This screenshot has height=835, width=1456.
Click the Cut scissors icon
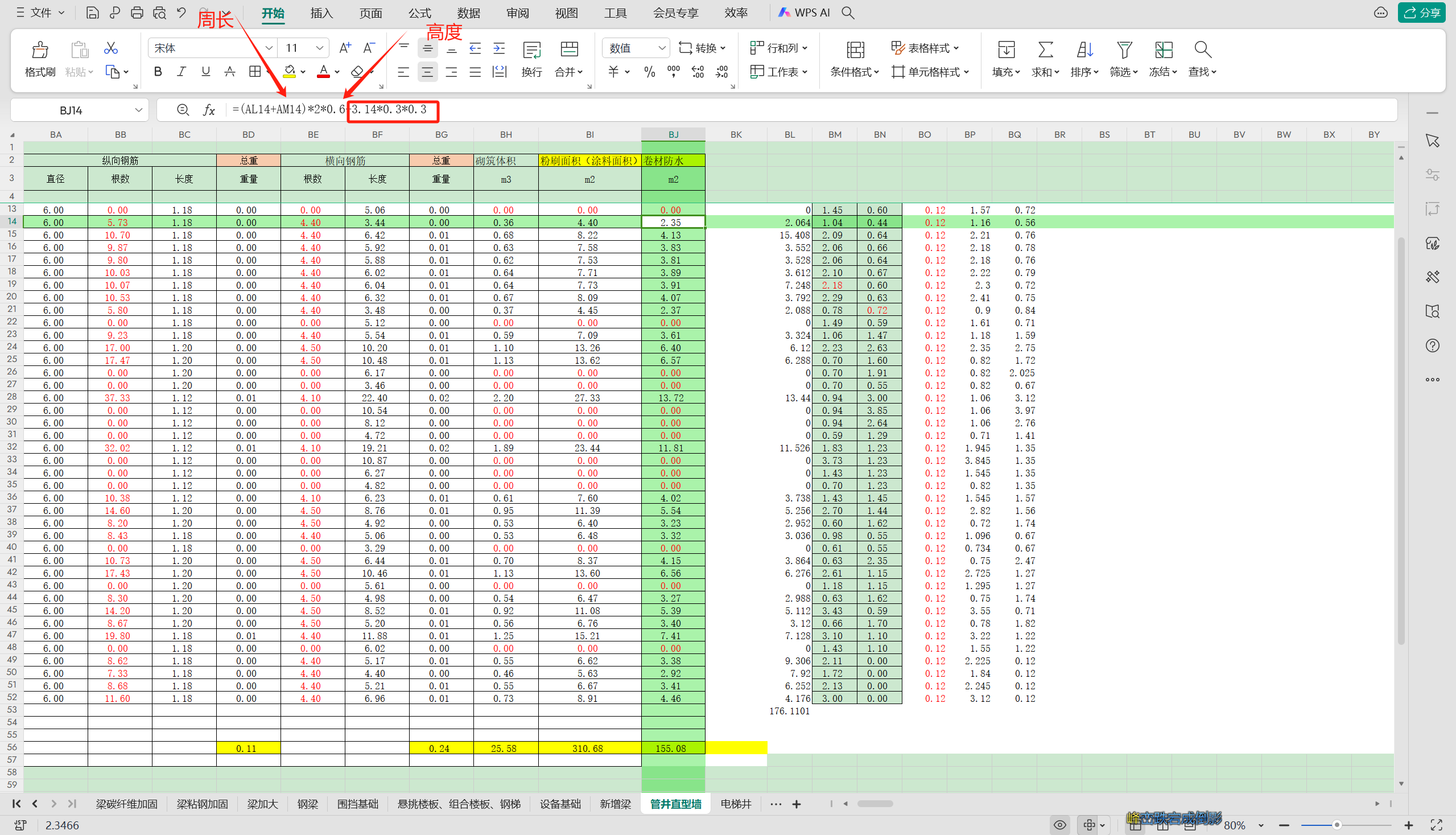pyautogui.click(x=110, y=48)
